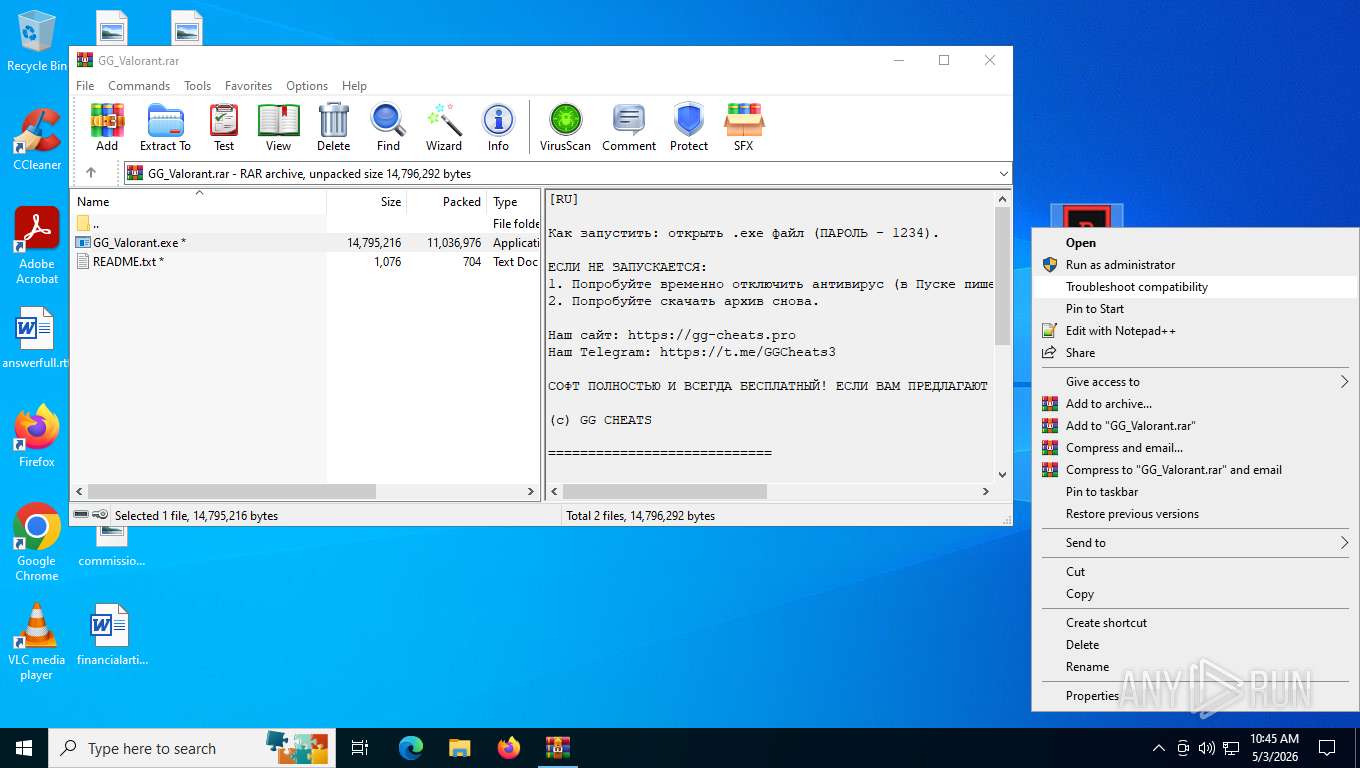Image resolution: width=1360 pixels, height=768 pixels.
Task: Open the notifications action center icon
Action: tap(1327, 748)
